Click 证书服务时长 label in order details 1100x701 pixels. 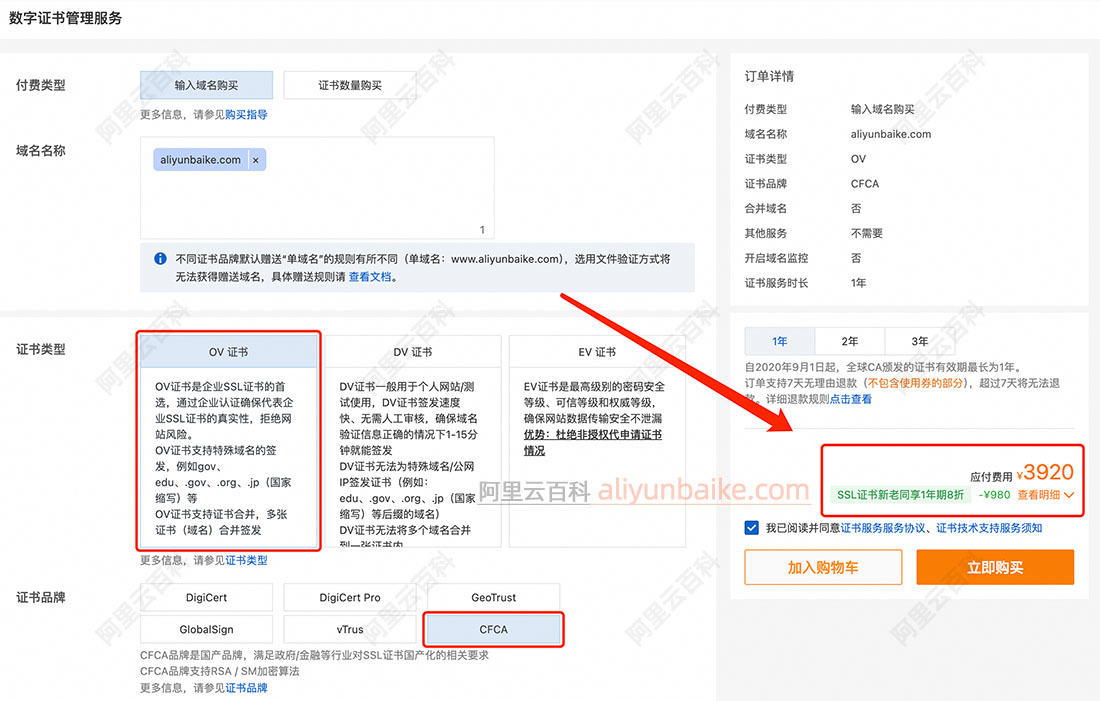point(777,283)
